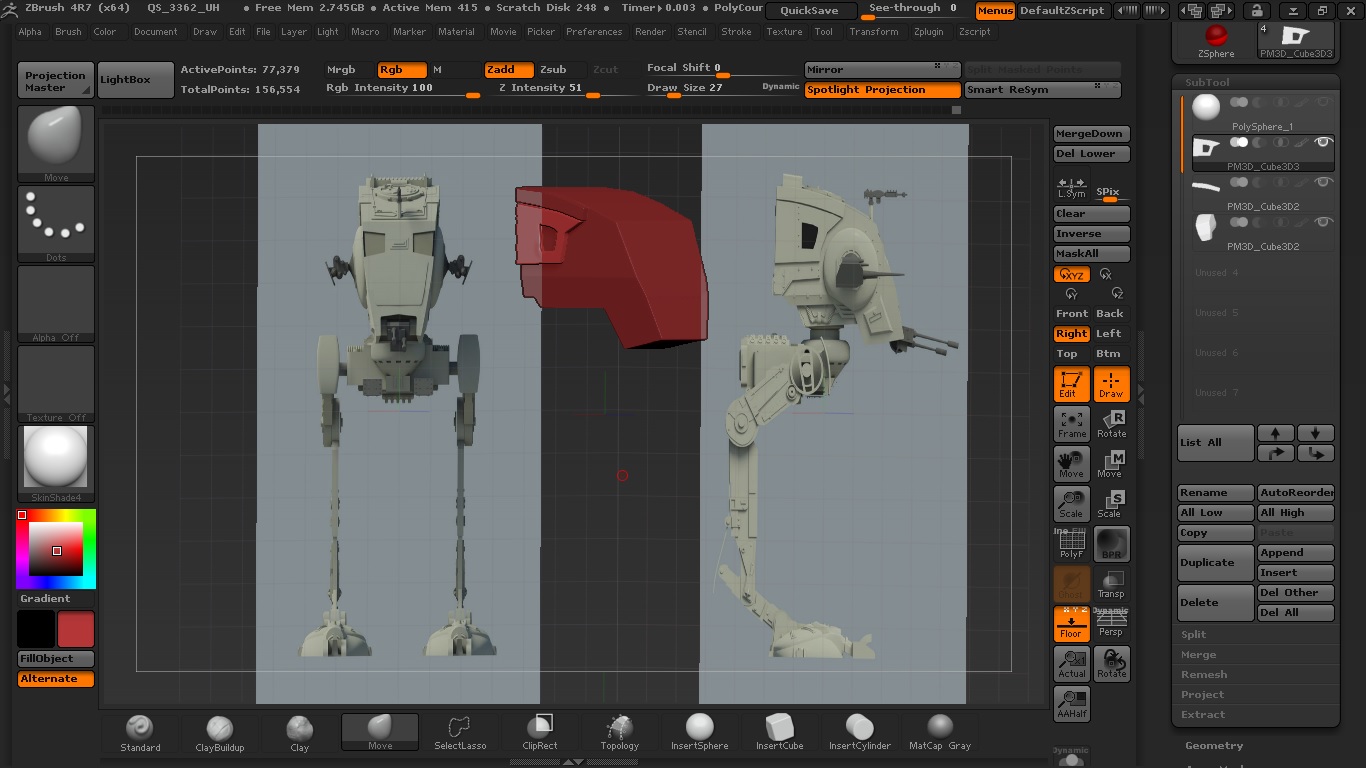Pick the MatCap Gray material
Screen dimensions: 1366x768
pyautogui.click(x=940, y=733)
